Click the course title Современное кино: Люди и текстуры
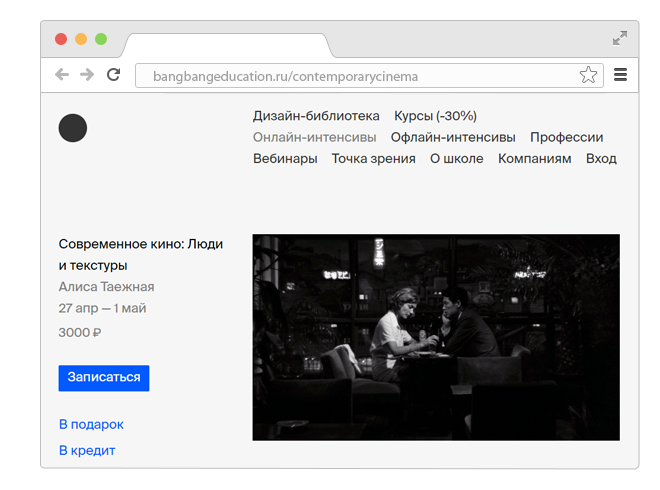 pos(141,255)
